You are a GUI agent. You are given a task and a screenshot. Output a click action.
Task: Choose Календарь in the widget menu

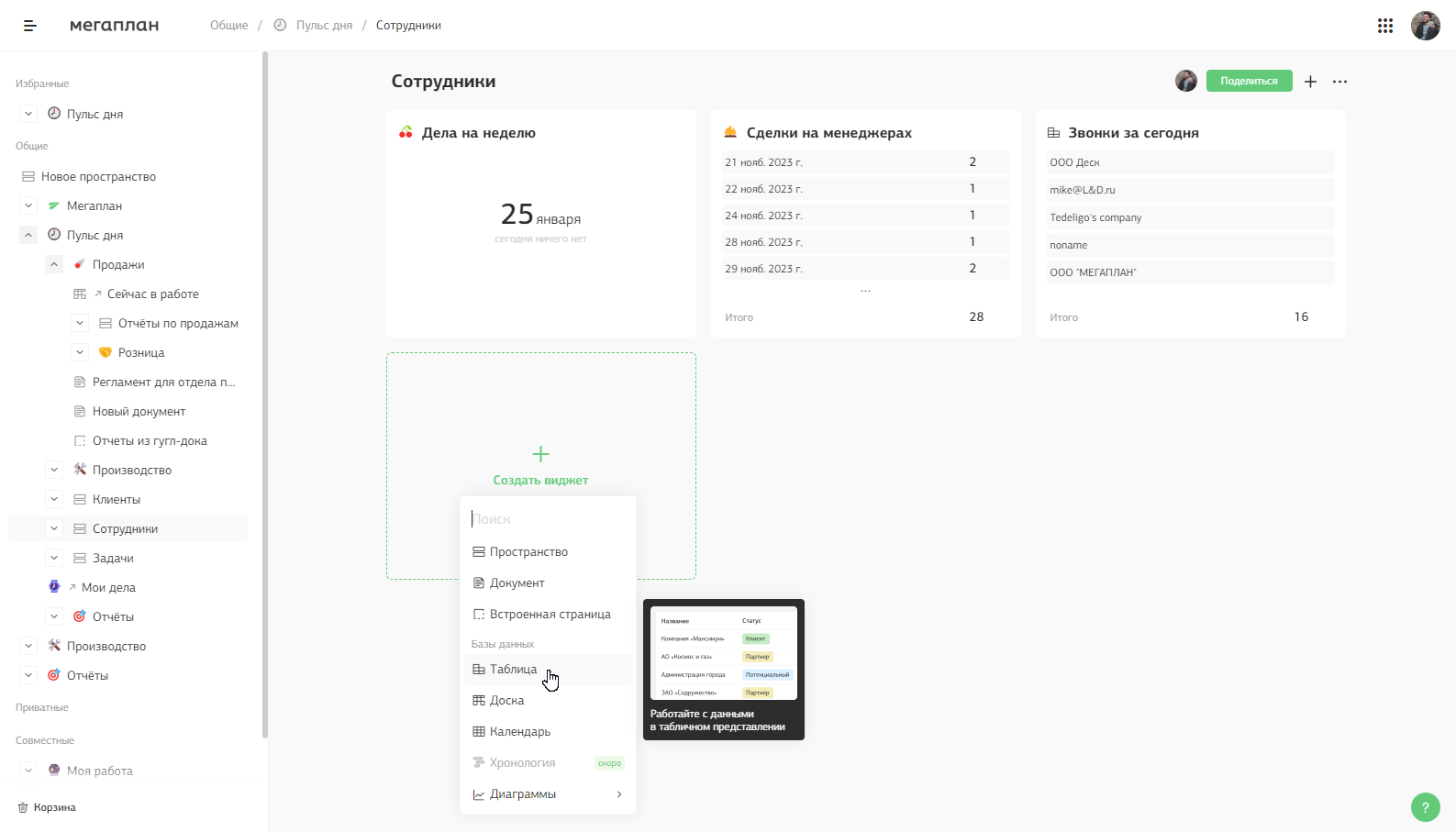pyautogui.click(x=519, y=732)
